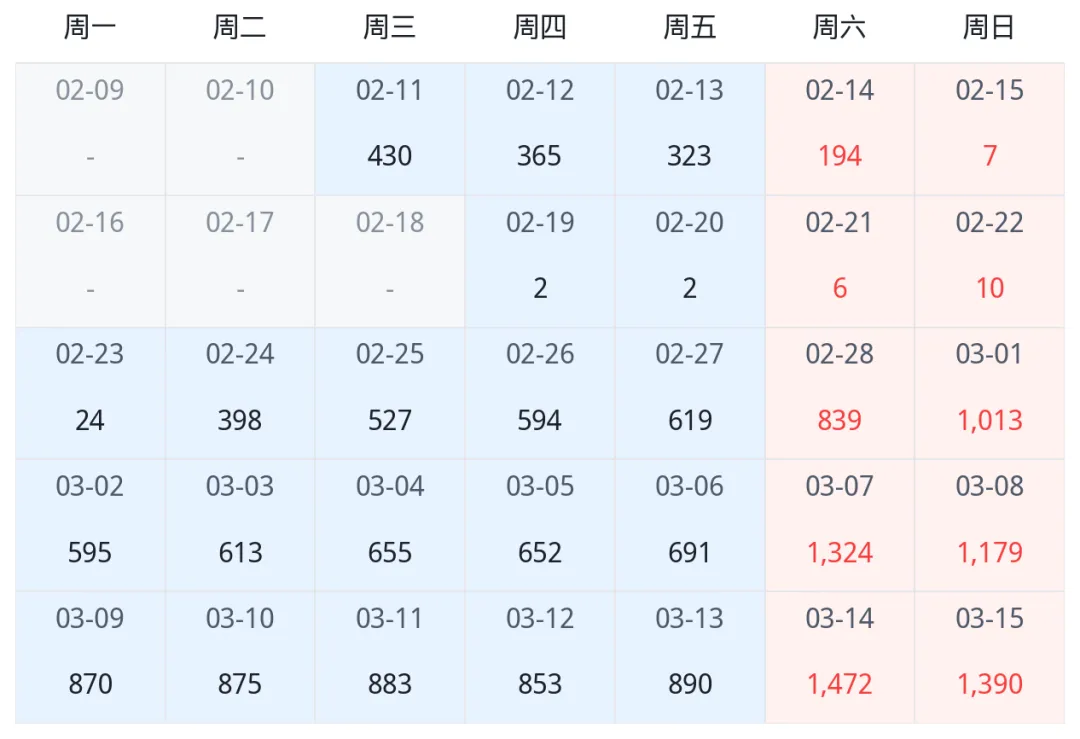Click the 周三 column header
1080x739 pixels.
(x=390, y=28)
